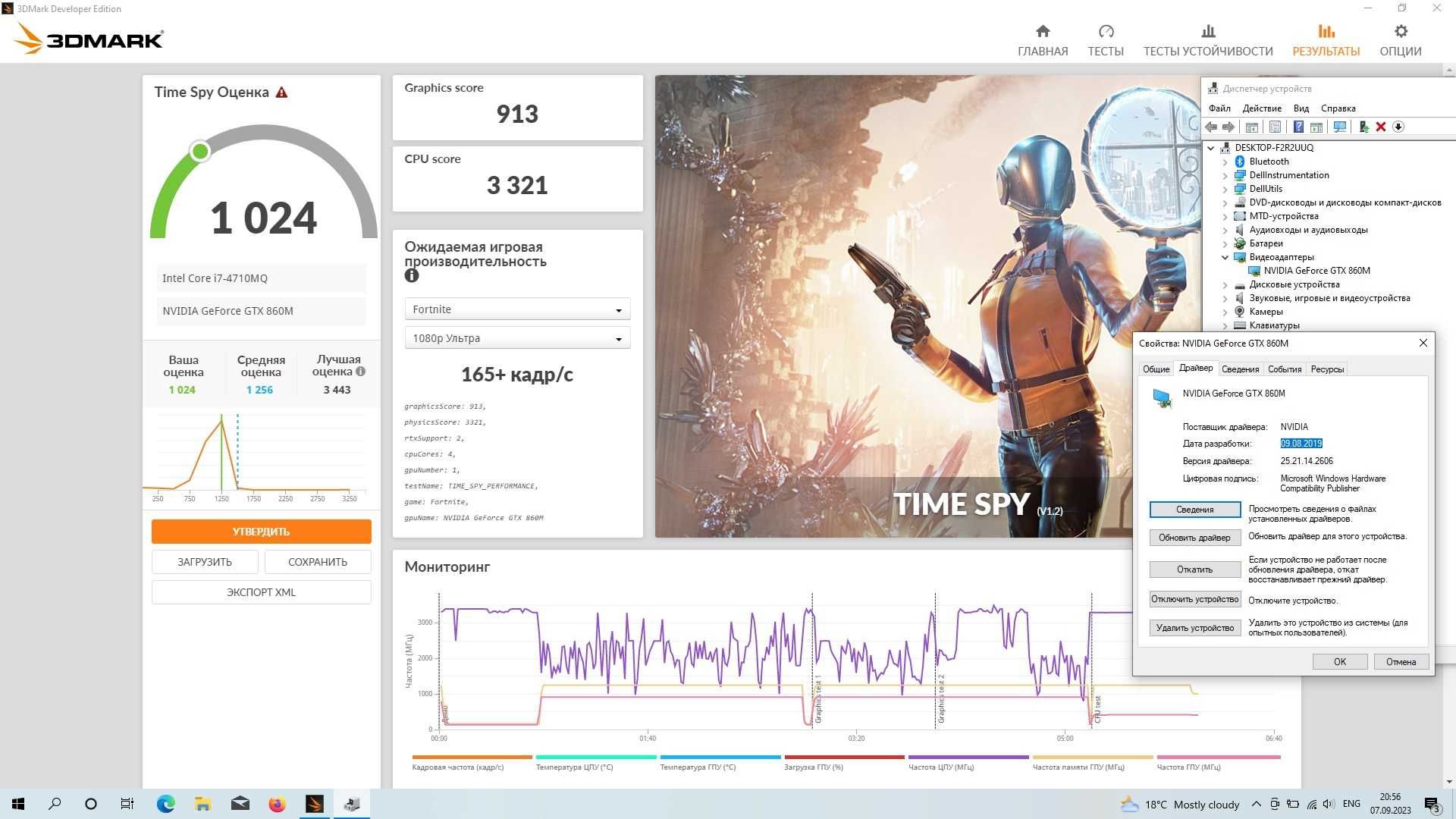This screenshot has width=1456, height=819.
Task: Click the УТВЕРДИТЬ confirm button
Action: [x=262, y=531]
